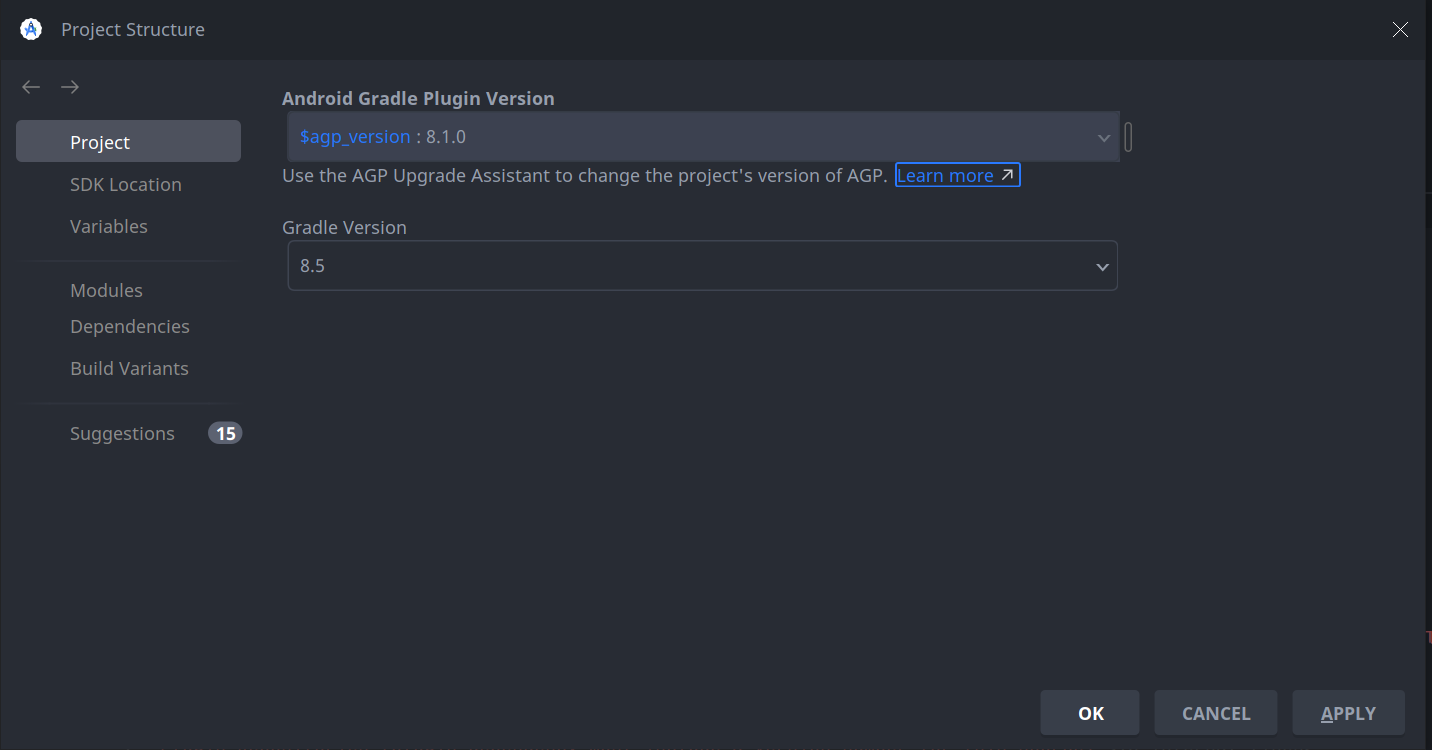Click the external link arrow beside Learn more
The width and height of the screenshot is (1432, 750).
coord(1007,176)
